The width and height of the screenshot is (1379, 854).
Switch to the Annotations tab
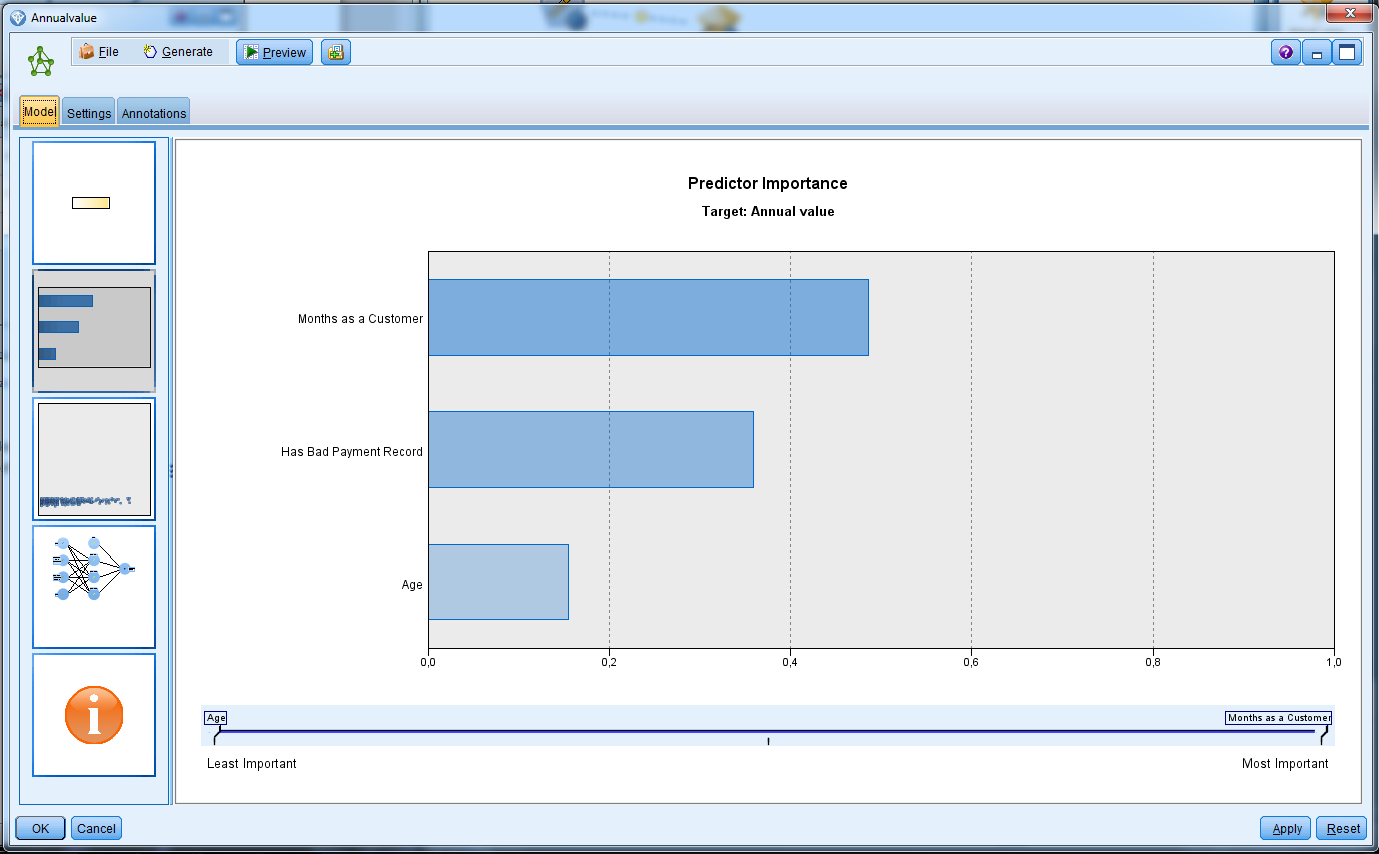pyautogui.click(x=154, y=113)
